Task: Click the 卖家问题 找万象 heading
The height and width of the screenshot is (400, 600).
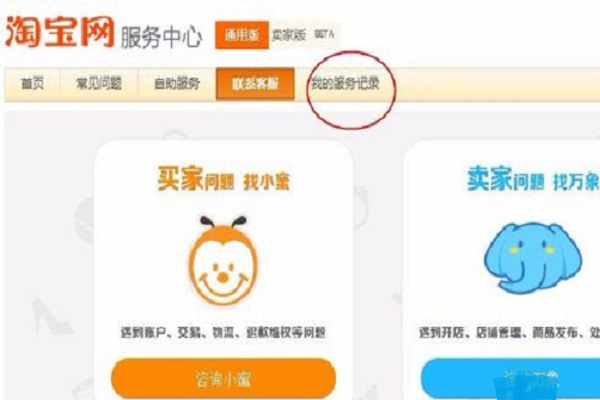Action: click(533, 178)
